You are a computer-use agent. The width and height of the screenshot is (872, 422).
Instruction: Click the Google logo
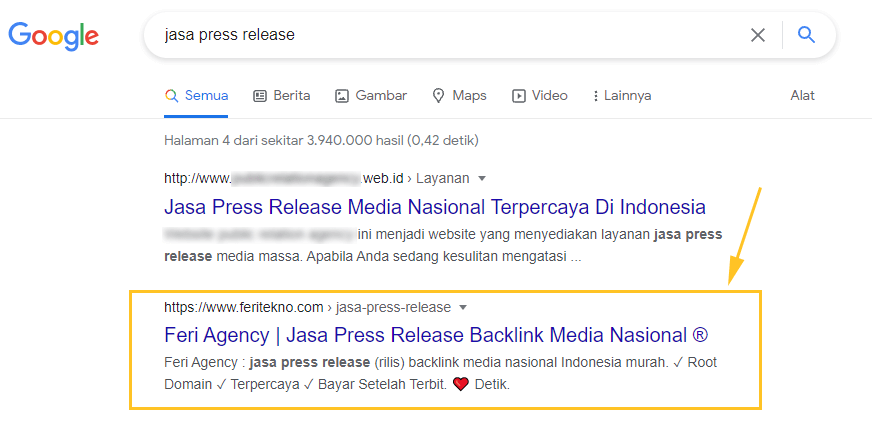[53, 36]
